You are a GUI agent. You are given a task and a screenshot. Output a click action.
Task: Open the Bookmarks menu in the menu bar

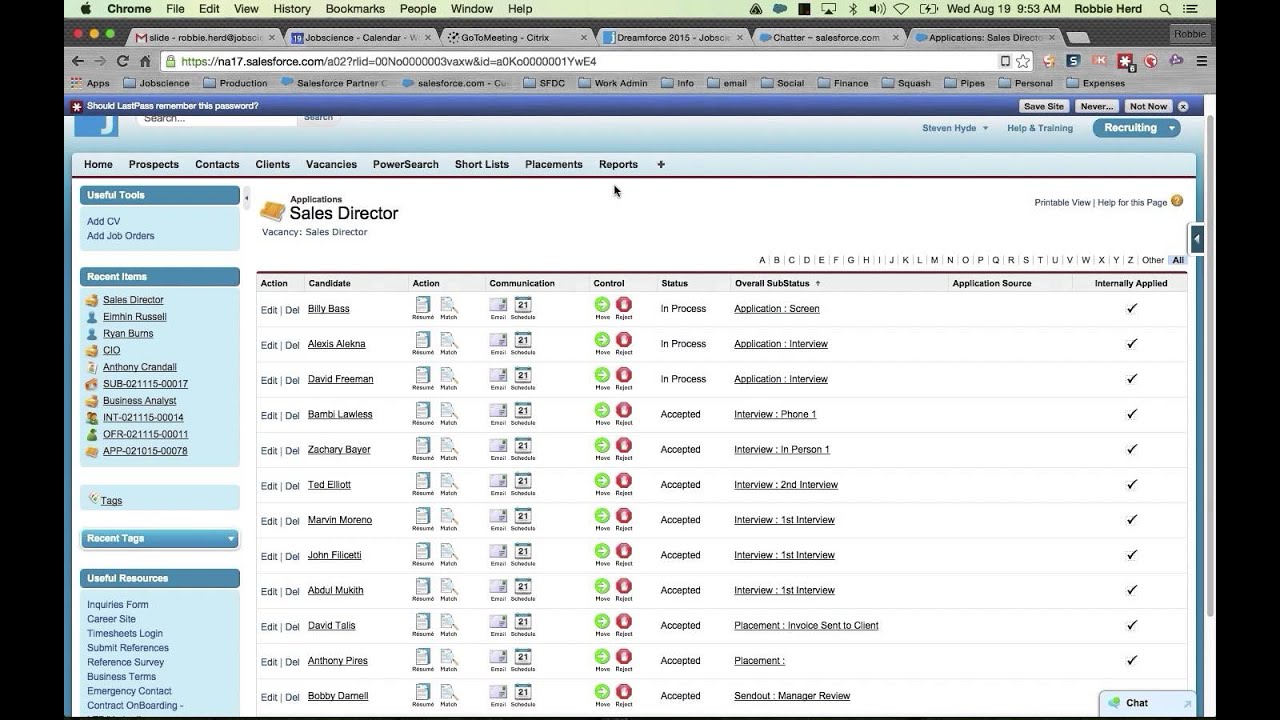click(x=353, y=9)
